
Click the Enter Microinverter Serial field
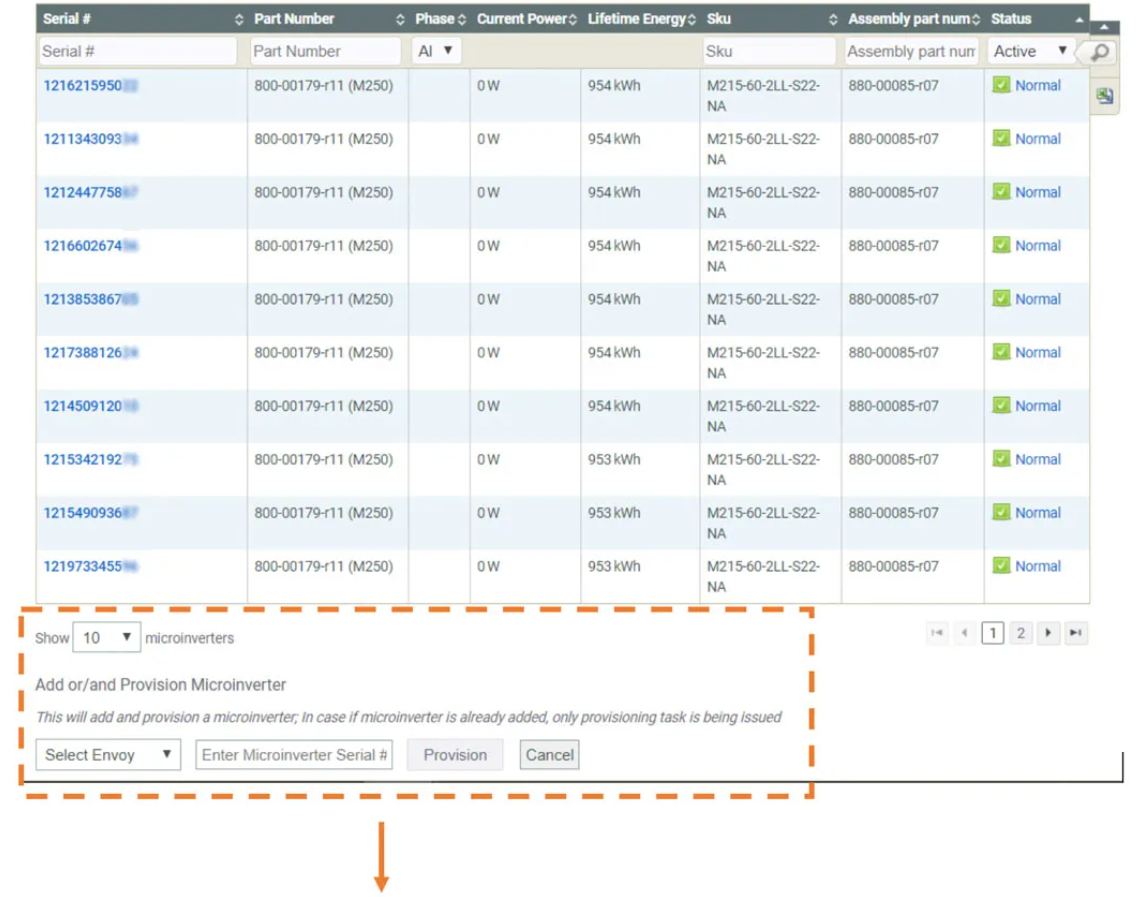tap(293, 755)
